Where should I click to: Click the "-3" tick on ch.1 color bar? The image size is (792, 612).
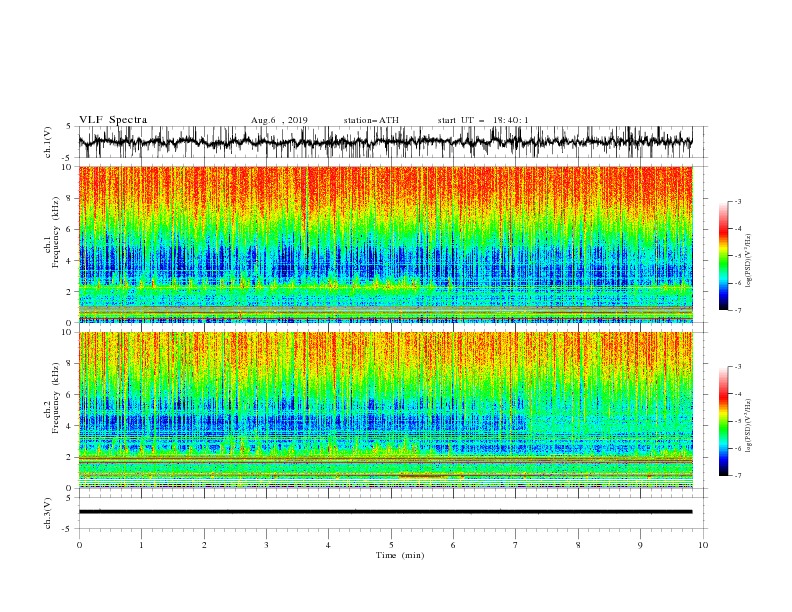(738, 201)
